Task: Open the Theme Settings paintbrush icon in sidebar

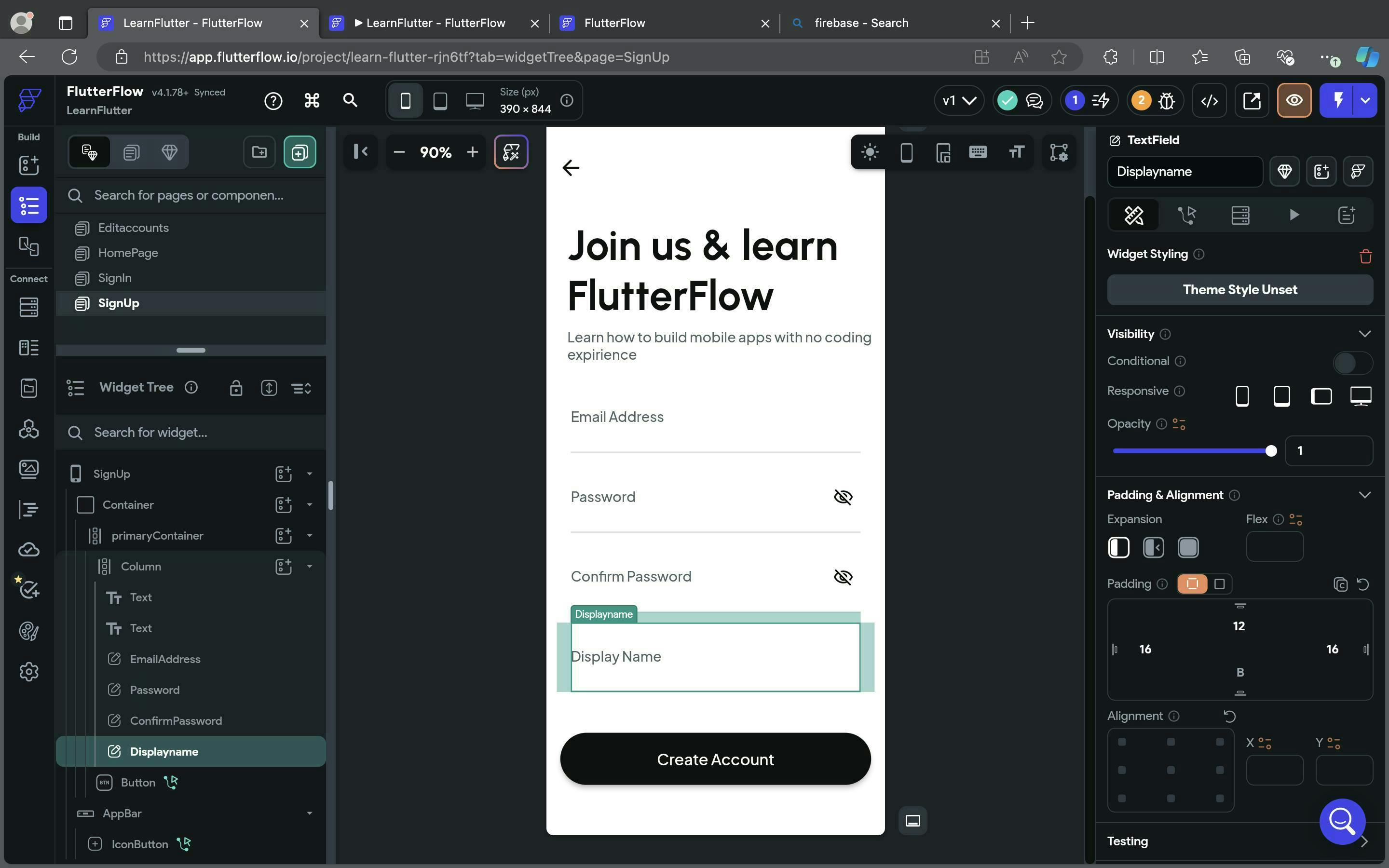Action: [29, 631]
